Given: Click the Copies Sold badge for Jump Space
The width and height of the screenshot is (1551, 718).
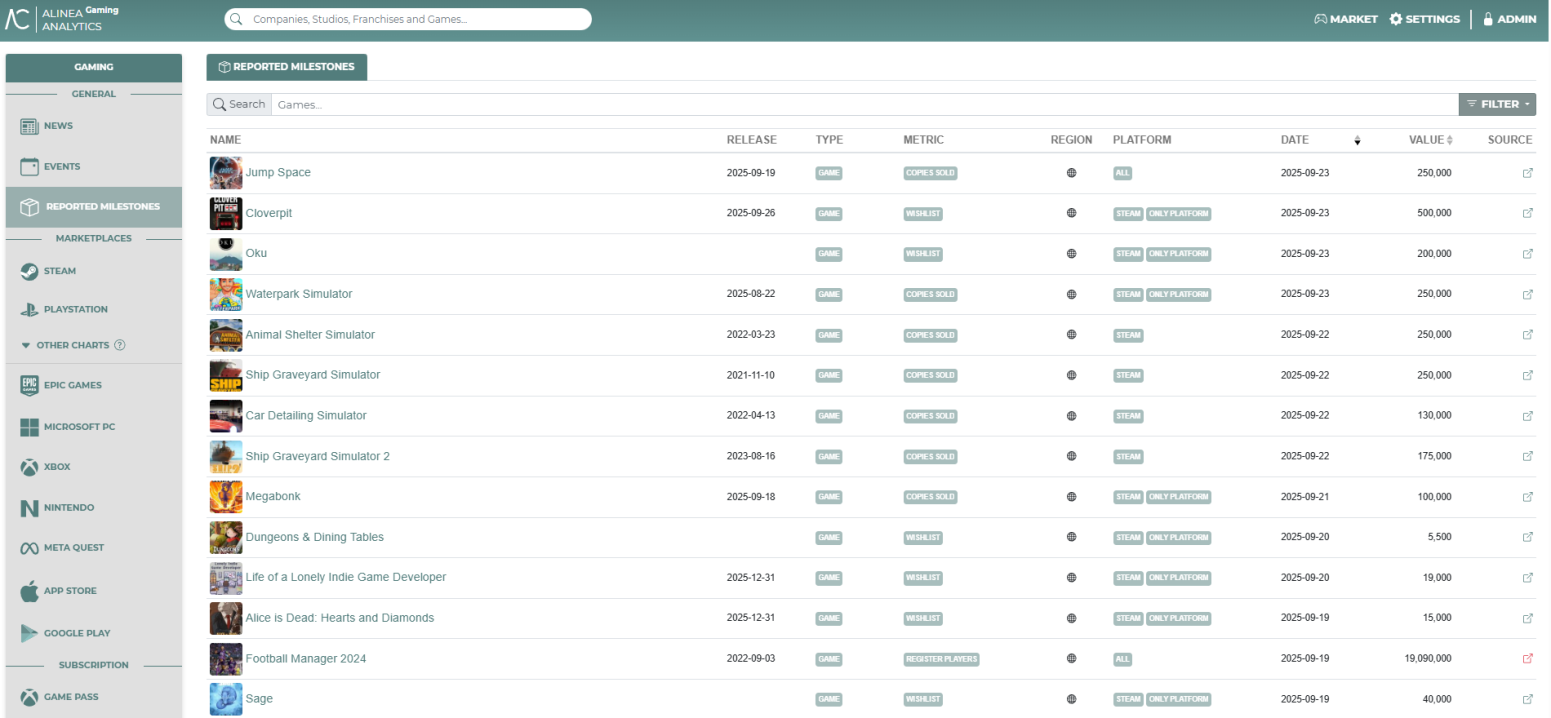Looking at the screenshot, I should tap(930, 173).
